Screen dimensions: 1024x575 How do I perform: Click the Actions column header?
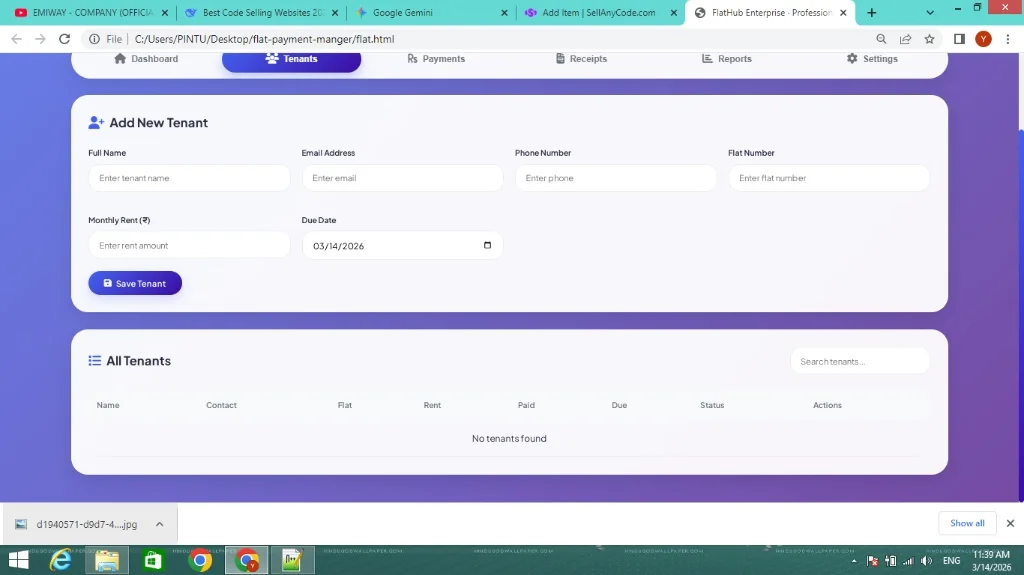(x=827, y=405)
